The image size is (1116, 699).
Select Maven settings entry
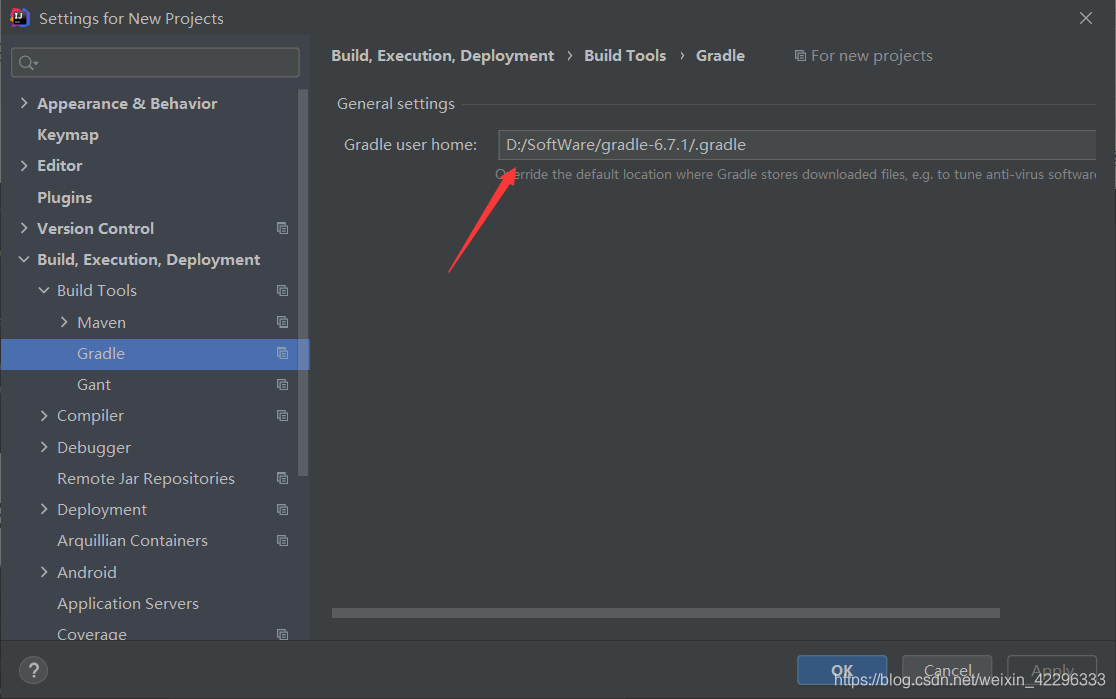click(x=102, y=322)
